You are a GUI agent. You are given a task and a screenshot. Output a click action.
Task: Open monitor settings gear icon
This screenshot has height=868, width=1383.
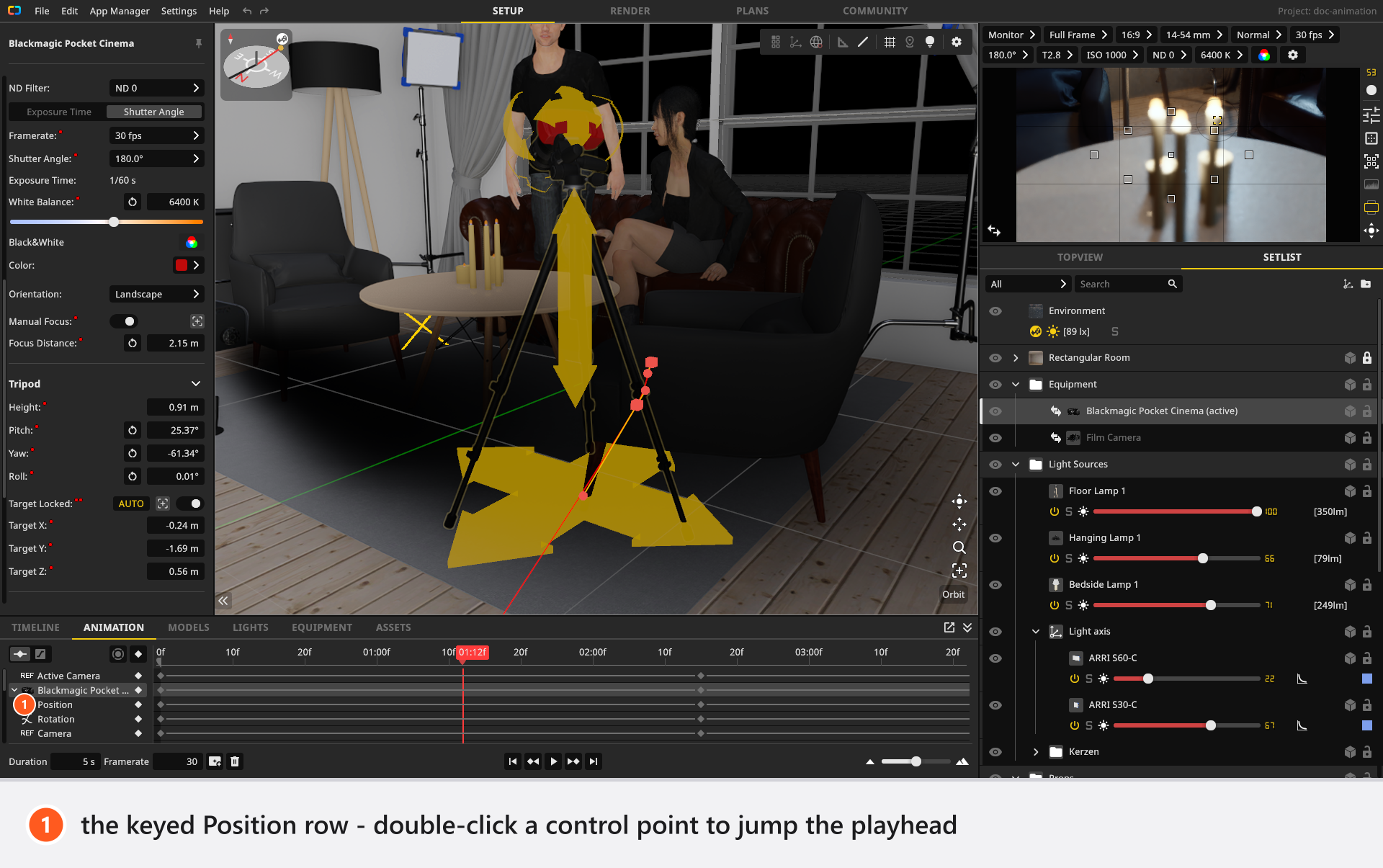(x=1293, y=55)
